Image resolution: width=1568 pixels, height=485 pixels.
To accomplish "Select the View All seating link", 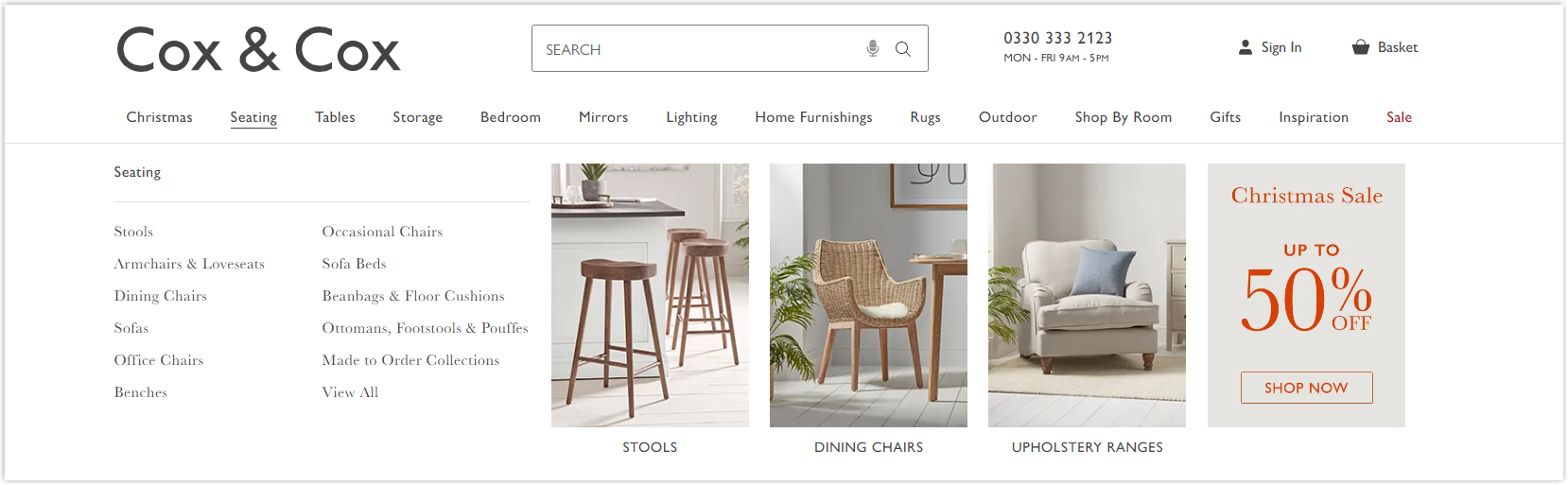I will click(350, 392).
